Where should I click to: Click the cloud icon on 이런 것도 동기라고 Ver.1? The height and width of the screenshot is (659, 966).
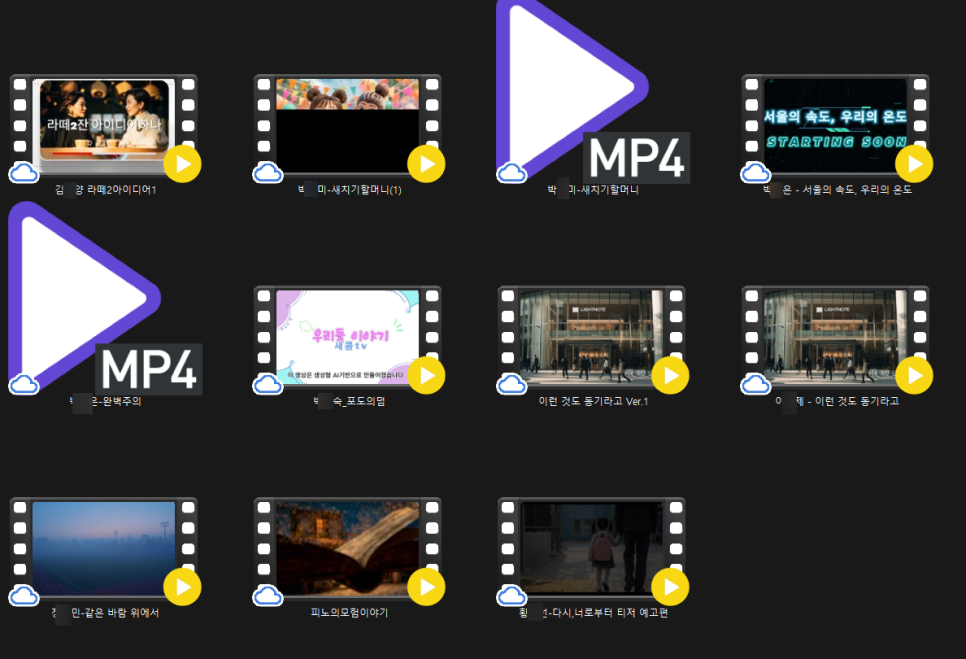coord(512,384)
